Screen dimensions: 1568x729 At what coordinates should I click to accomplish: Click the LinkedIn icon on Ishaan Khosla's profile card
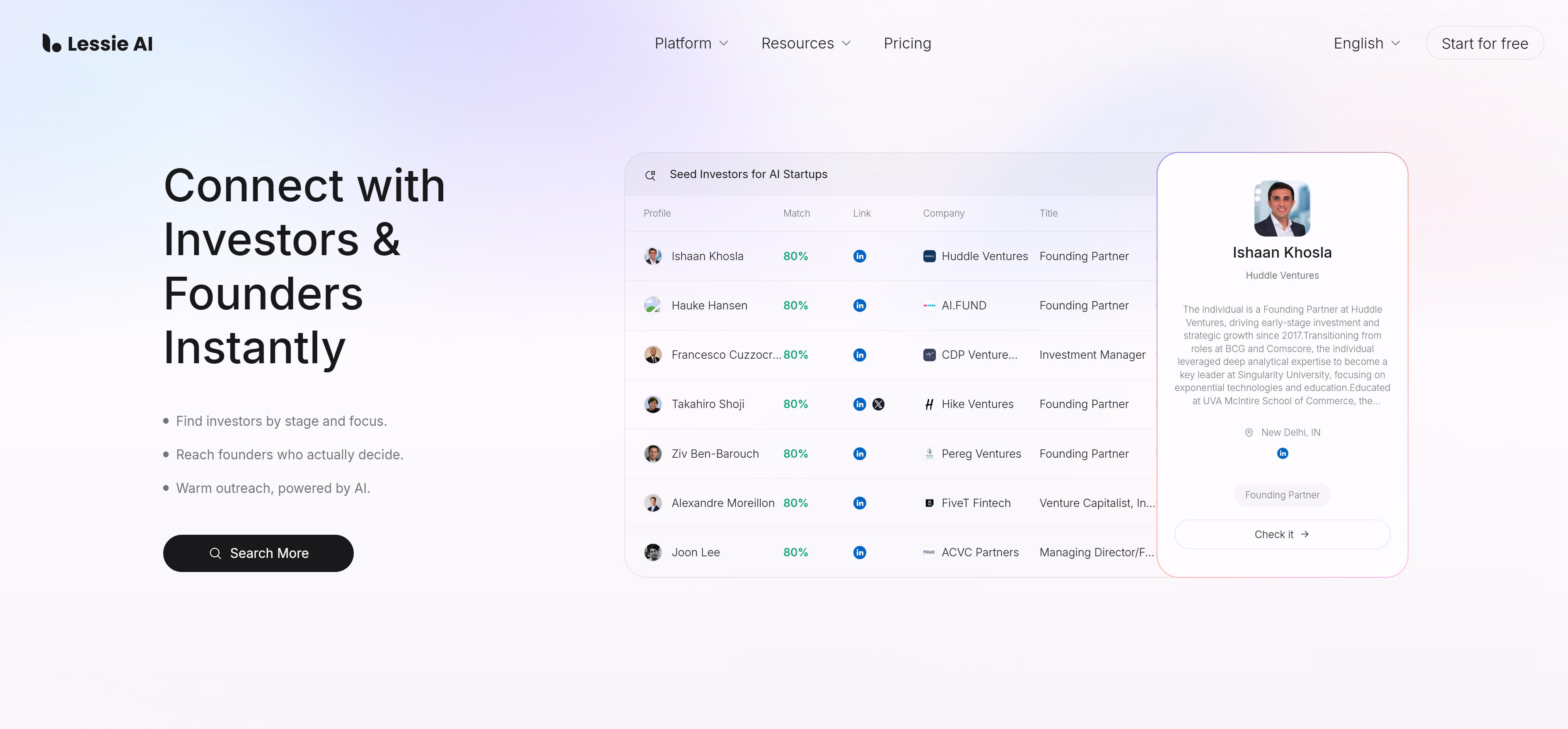point(1282,453)
